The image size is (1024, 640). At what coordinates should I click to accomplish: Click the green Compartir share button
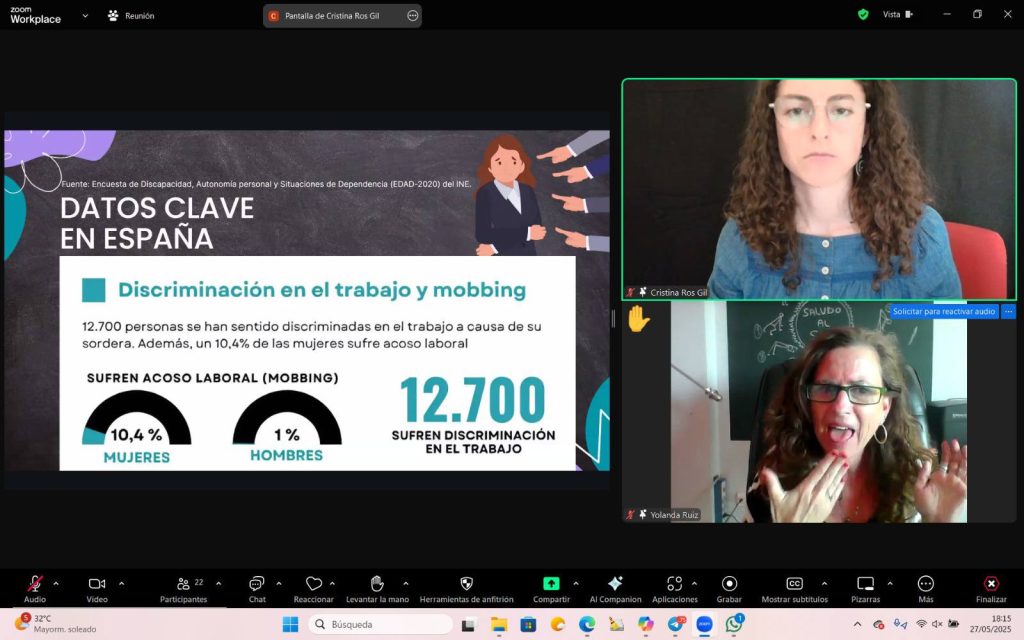coord(551,588)
